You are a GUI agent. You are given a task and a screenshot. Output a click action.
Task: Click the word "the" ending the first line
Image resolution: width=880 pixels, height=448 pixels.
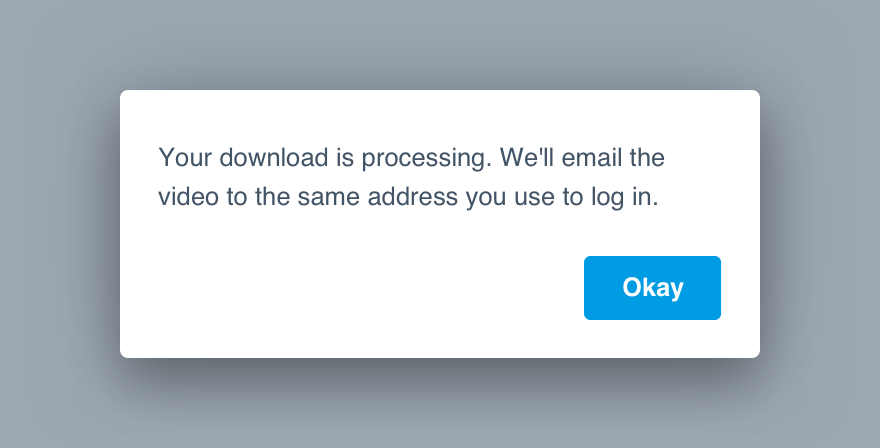point(647,157)
